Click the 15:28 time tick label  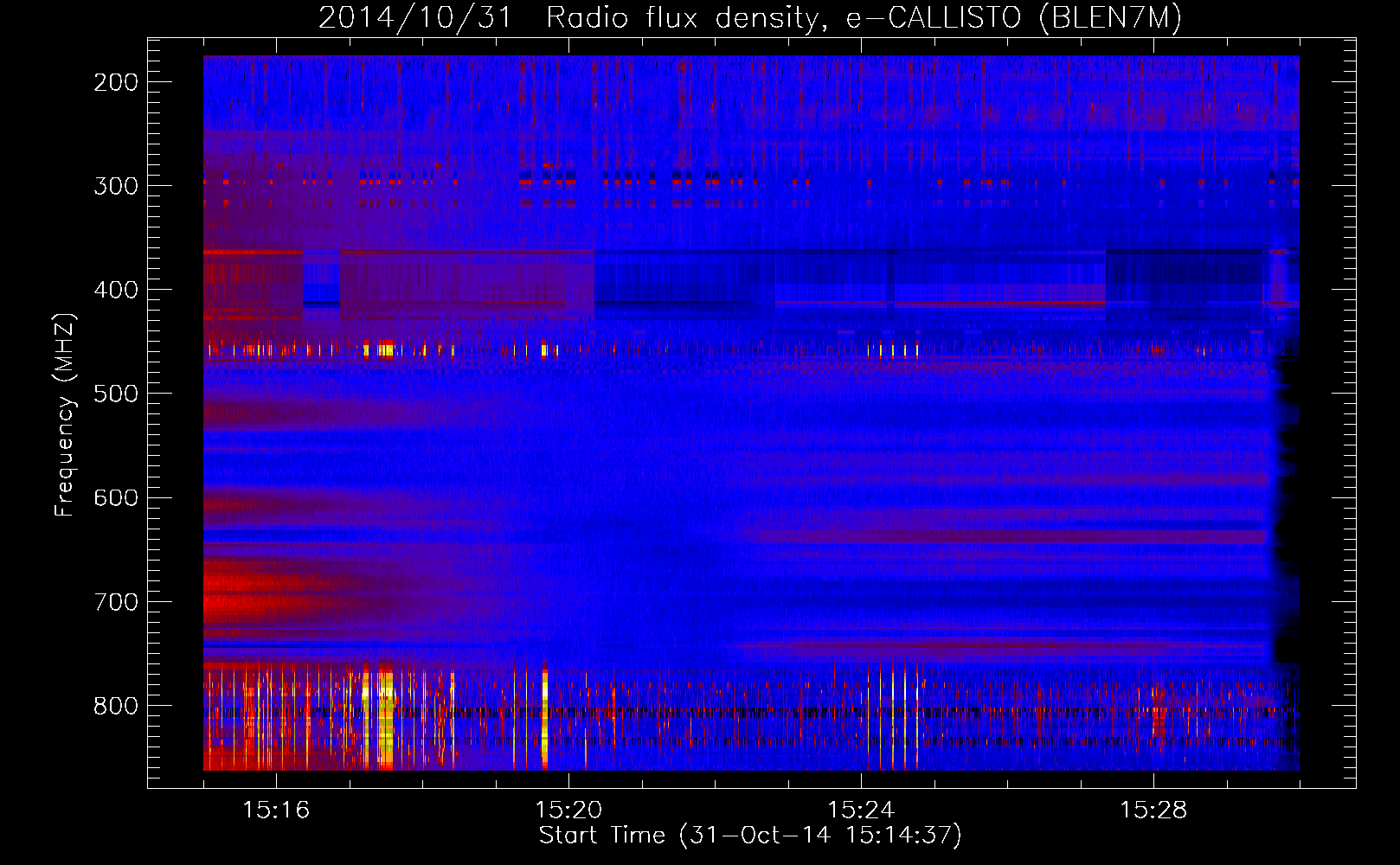(1153, 810)
